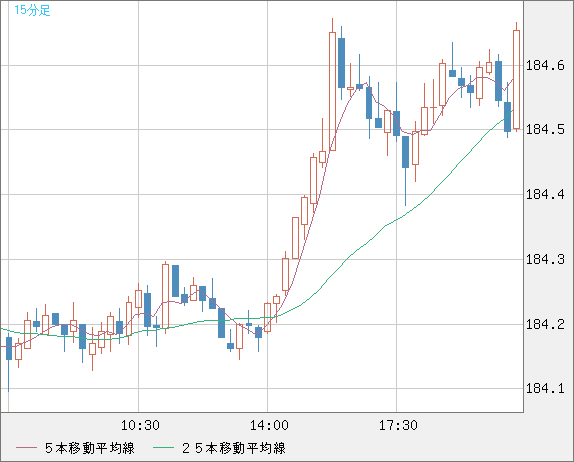
Task: Click the 184.1 price axis label
Action: tap(545, 388)
